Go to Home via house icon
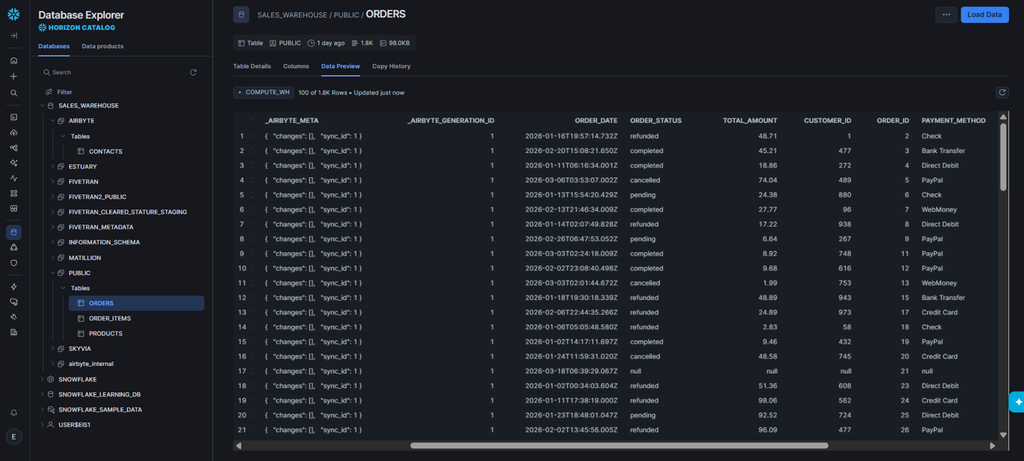Image resolution: width=1024 pixels, height=461 pixels. click(14, 61)
